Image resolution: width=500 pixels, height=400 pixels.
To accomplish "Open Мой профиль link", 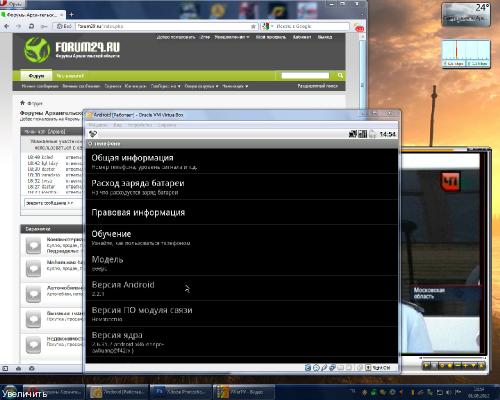I will tap(271, 37).
